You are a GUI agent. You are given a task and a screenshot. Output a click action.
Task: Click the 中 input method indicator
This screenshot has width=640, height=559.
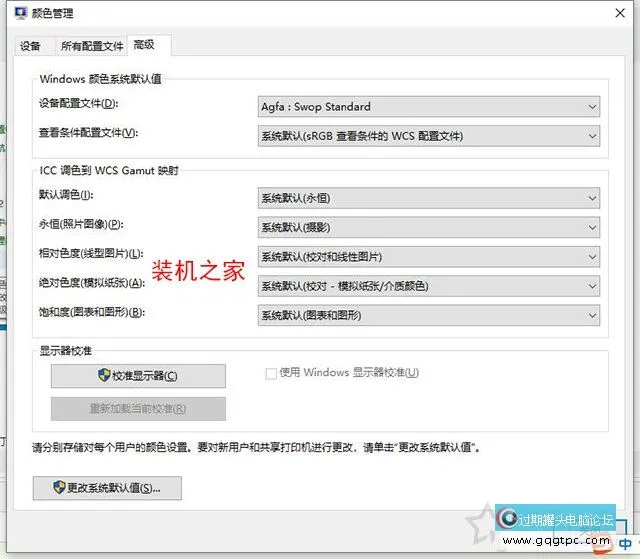(625, 544)
